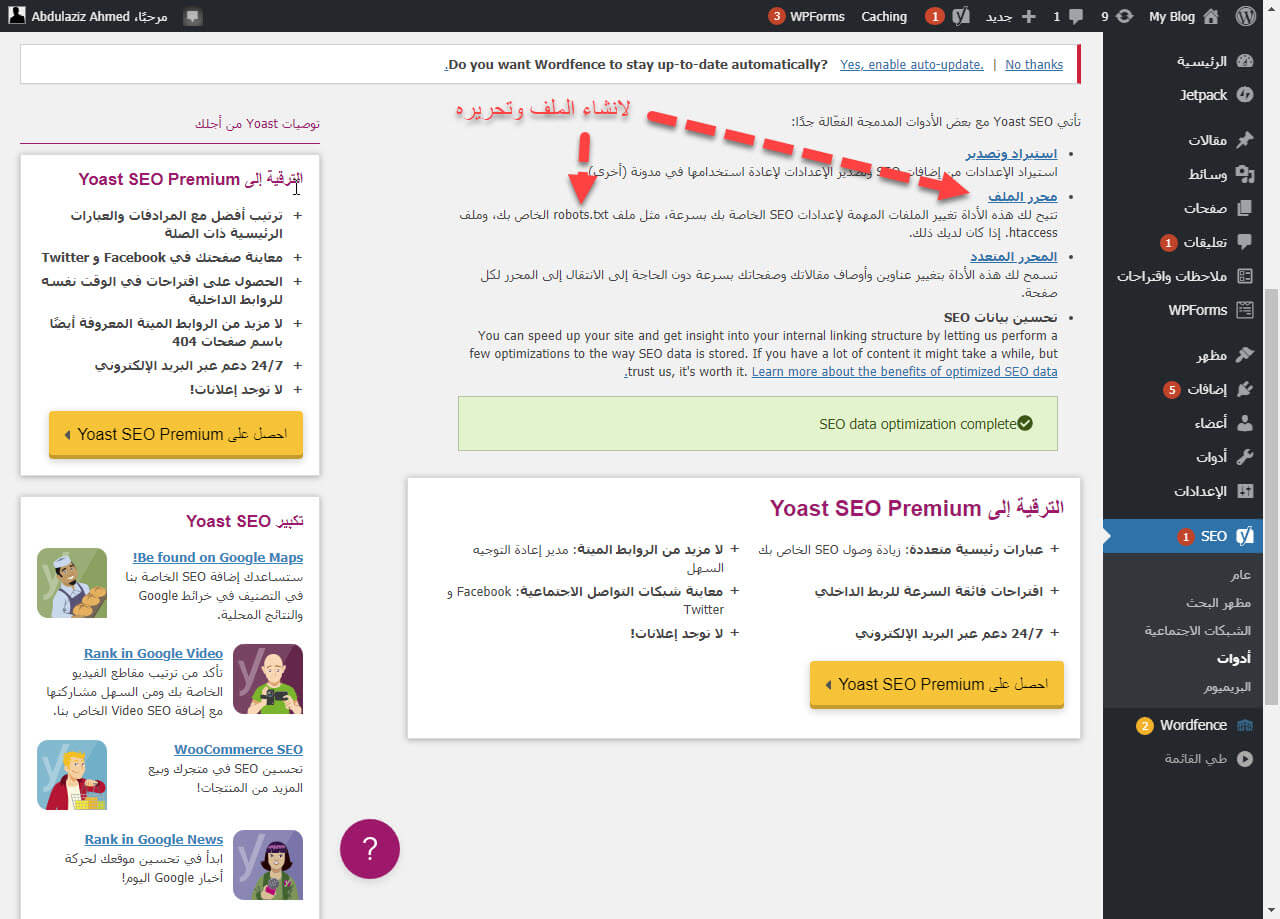Image resolution: width=1280 pixels, height=919 pixels.
Task: Open the مقالات (Posts) pin icon
Action: pyautogui.click(x=1245, y=140)
